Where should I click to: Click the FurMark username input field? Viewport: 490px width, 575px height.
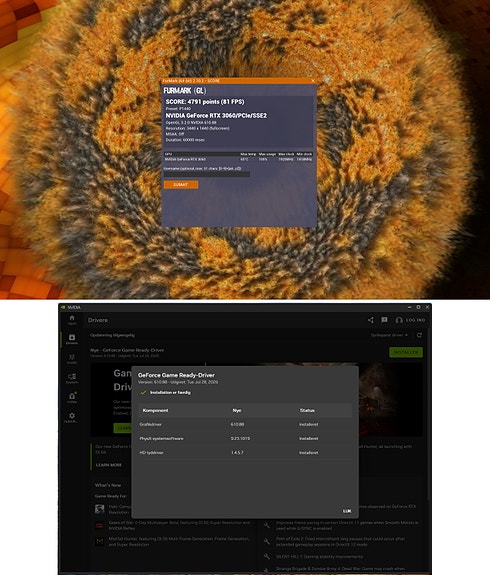[x=206, y=174]
